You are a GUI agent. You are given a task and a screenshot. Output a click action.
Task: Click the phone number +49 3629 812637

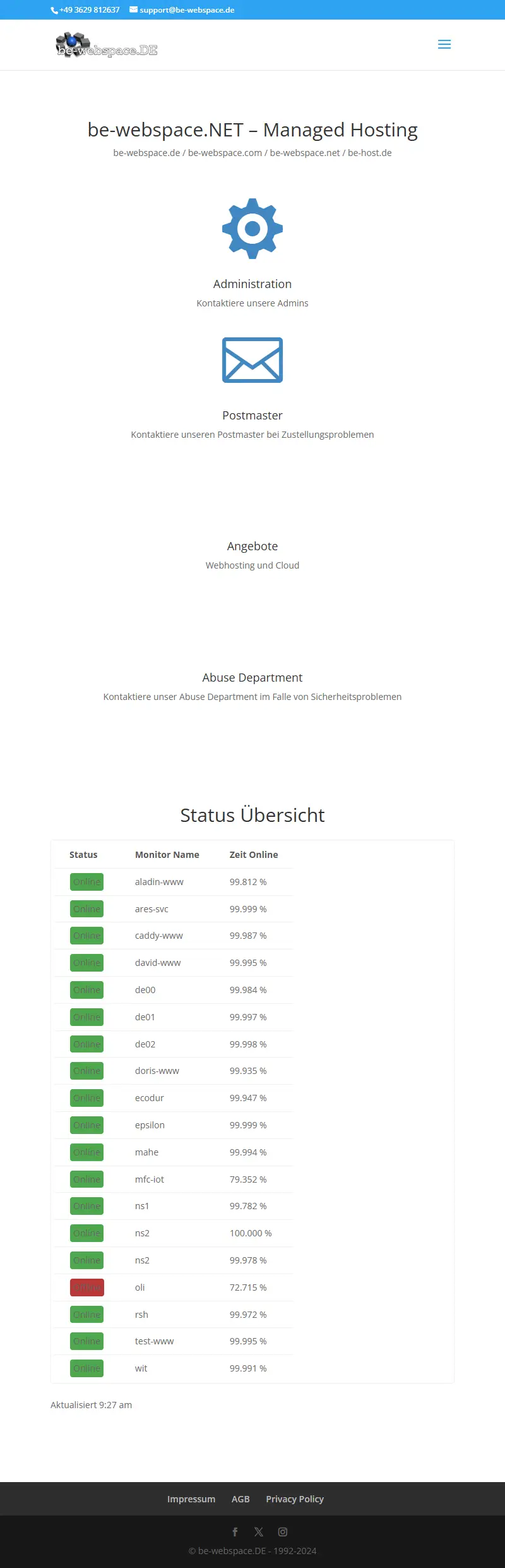point(90,10)
